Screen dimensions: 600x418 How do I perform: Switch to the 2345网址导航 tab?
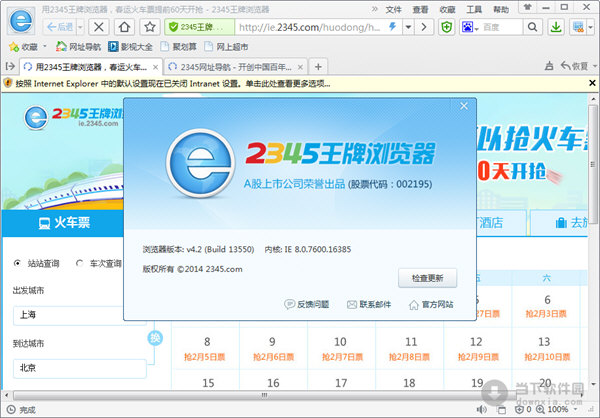(x=235, y=67)
